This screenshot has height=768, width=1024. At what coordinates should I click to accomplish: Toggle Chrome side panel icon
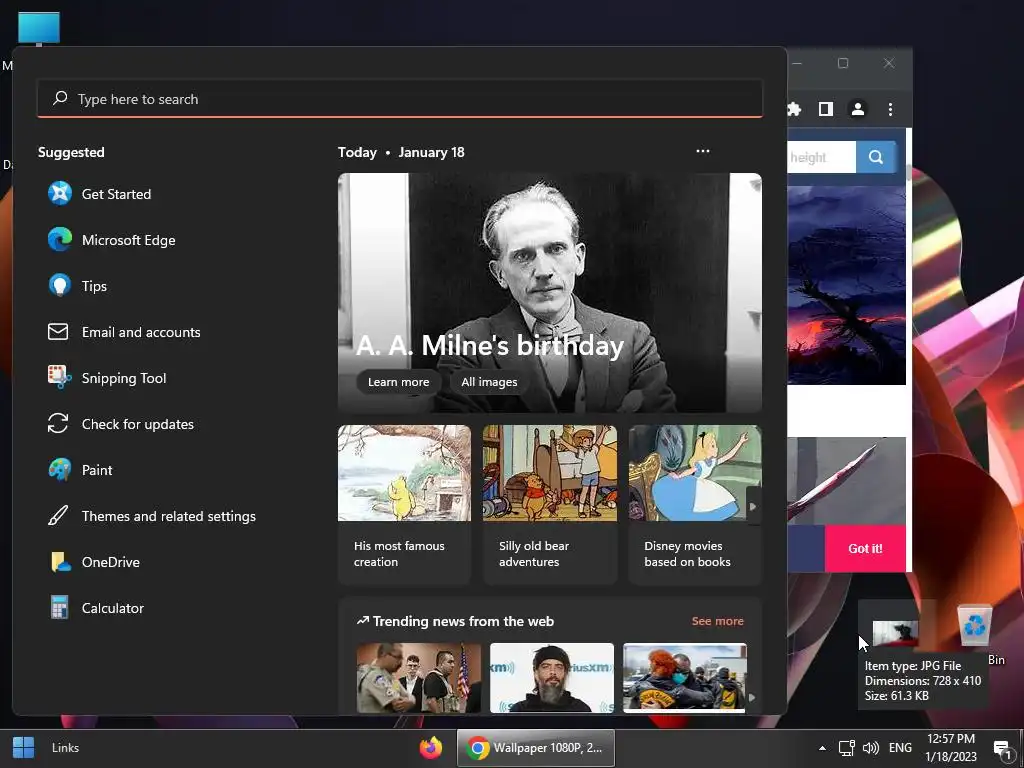tap(826, 109)
